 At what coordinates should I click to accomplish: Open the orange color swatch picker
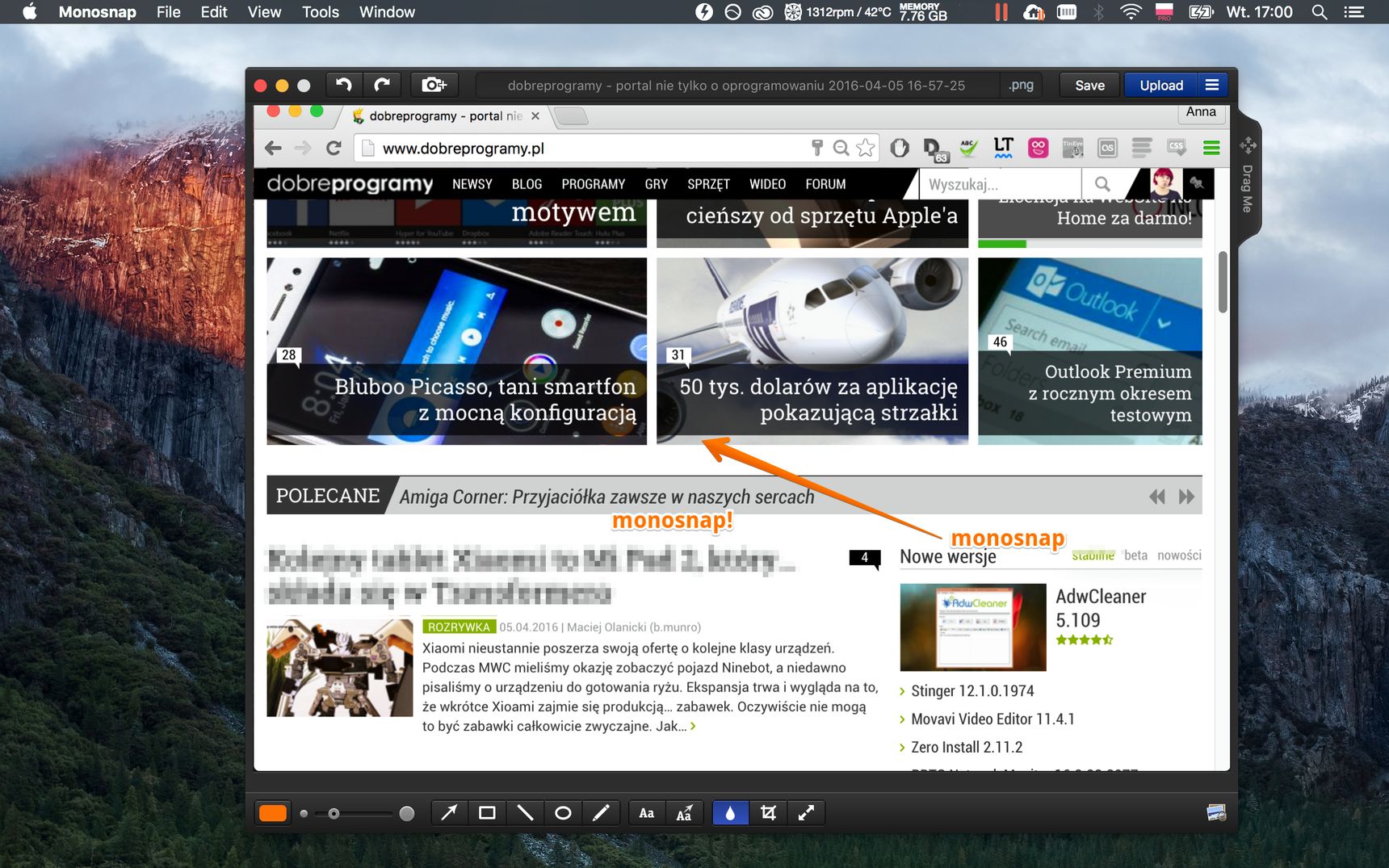coord(273,813)
